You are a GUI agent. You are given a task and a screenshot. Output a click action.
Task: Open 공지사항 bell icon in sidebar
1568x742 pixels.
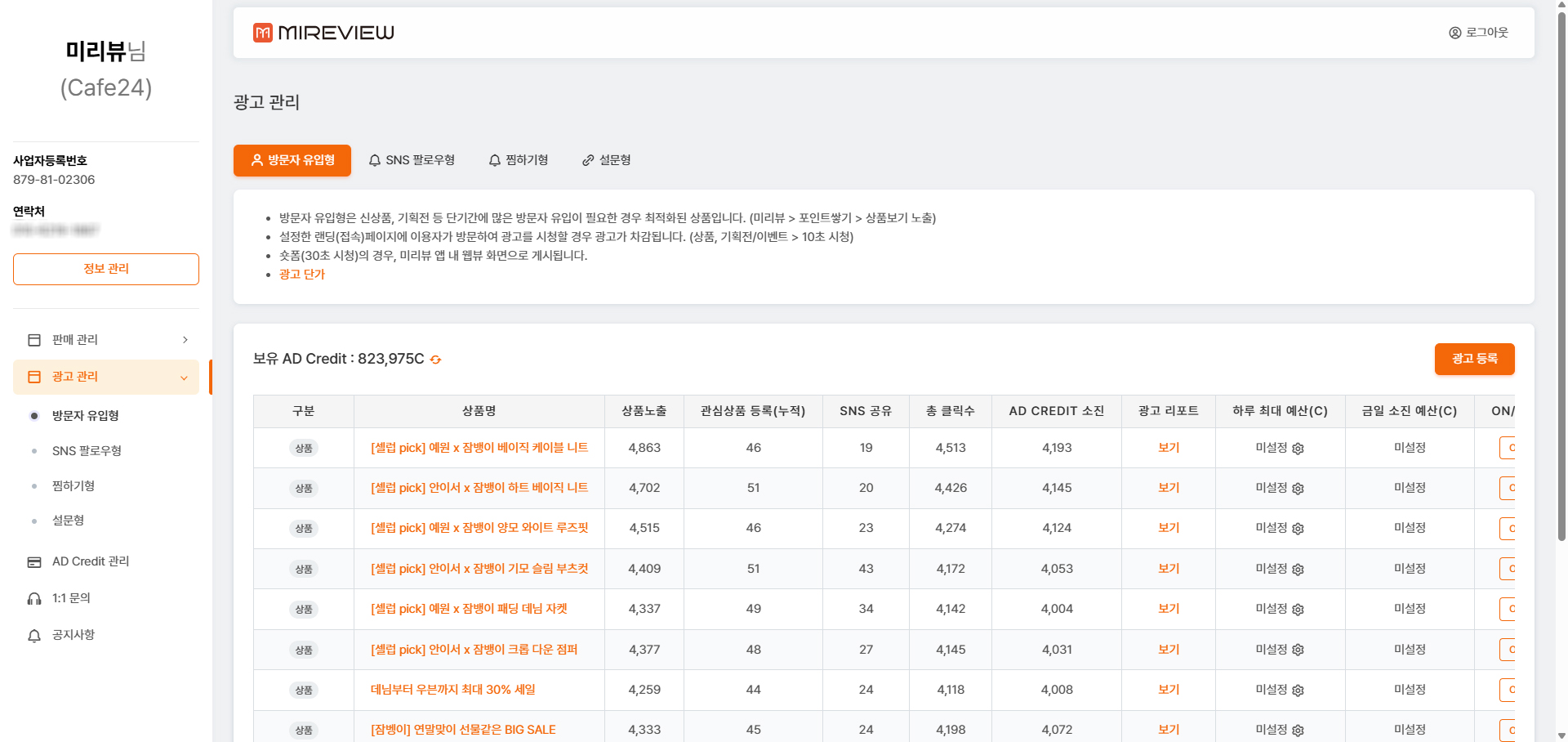[34, 636]
